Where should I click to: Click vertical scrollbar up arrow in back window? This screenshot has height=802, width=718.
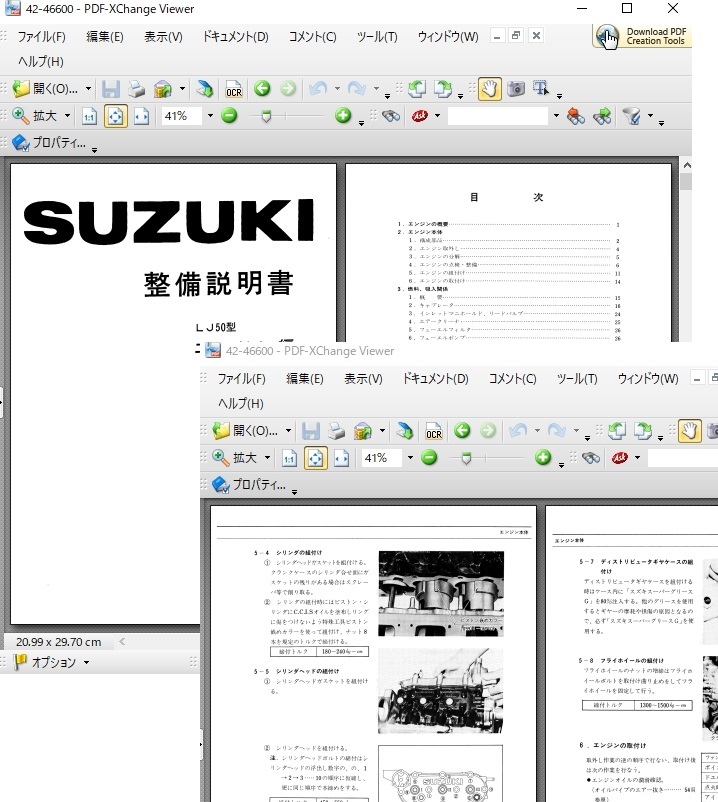coord(687,166)
